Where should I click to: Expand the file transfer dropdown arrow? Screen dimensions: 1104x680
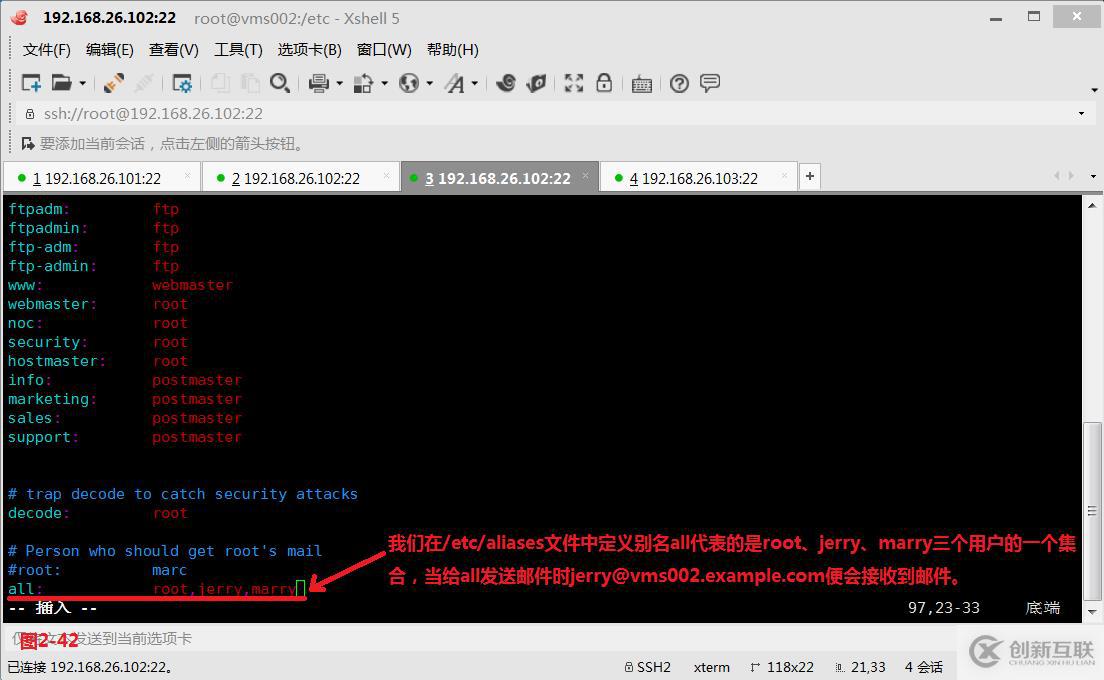coord(384,84)
